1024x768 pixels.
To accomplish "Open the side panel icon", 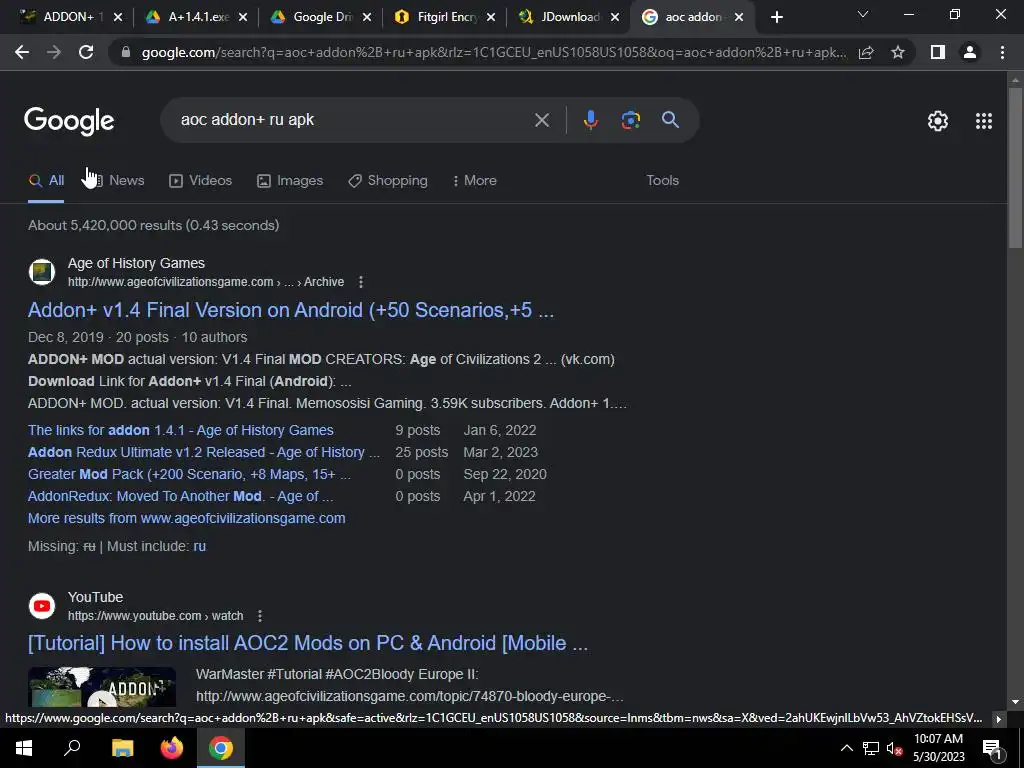I will pyautogui.click(x=938, y=52).
